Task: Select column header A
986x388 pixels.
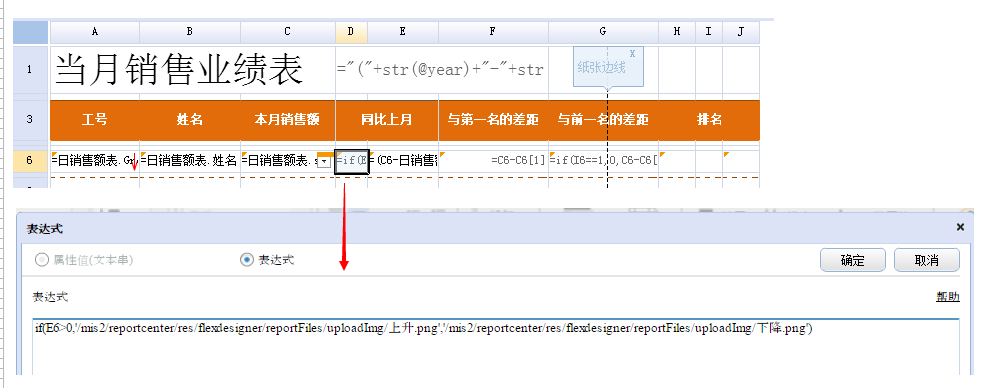Action: [95, 31]
